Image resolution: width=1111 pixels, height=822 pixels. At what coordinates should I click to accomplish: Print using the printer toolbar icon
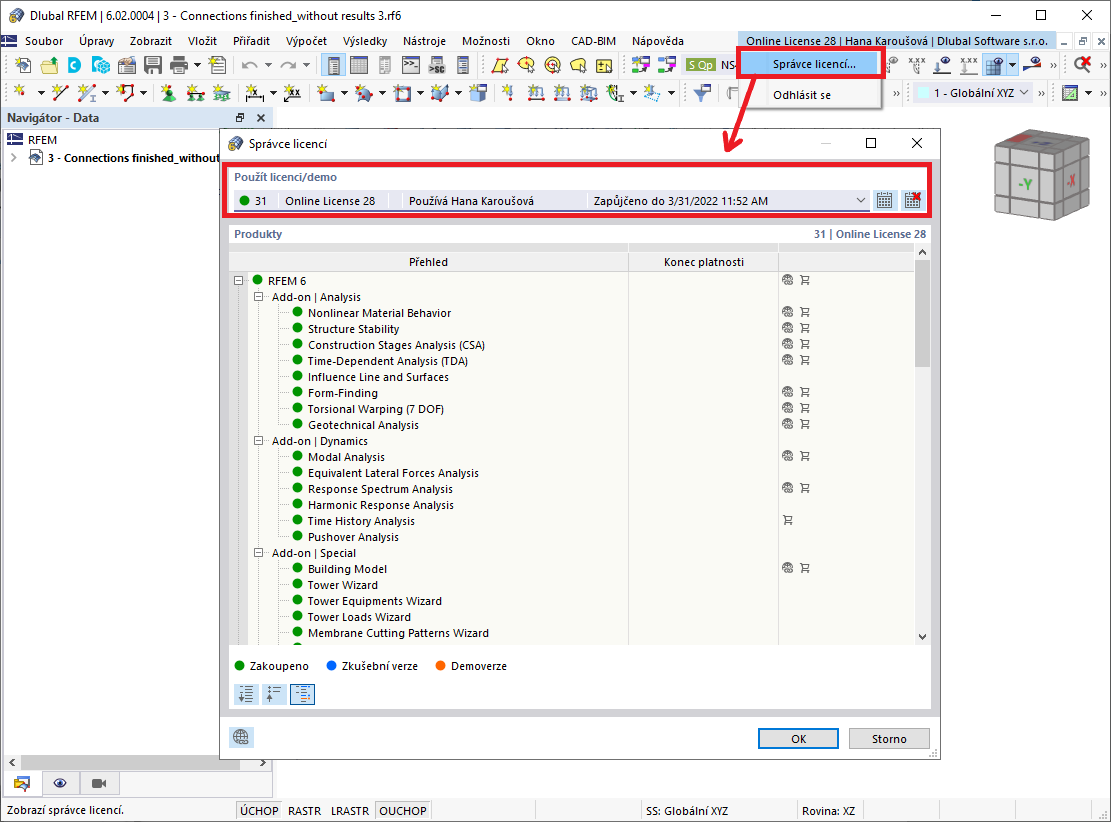[179, 66]
